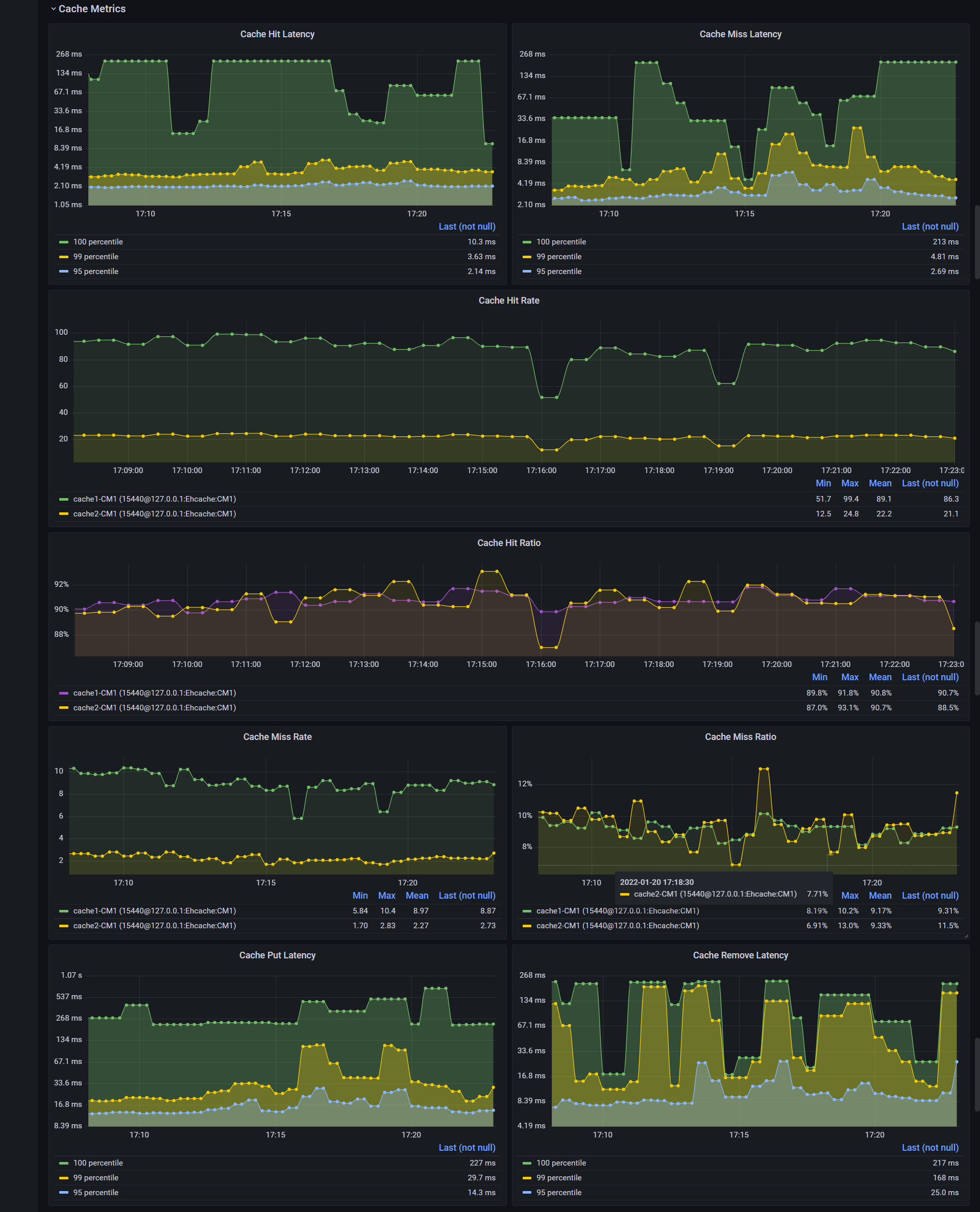Click yellow swatch of Cache Put Latency 99 percentile
This screenshot has width=980, height=1212.
pos(64,1178)
